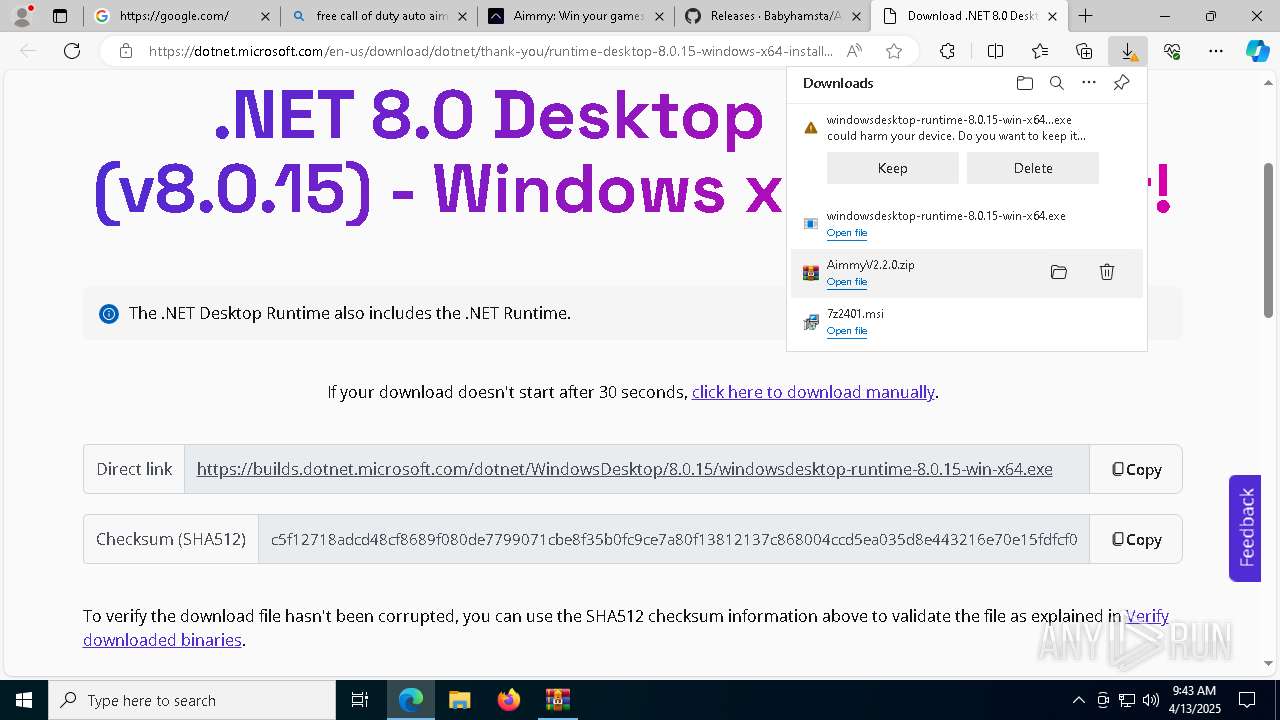
Task: Refresh the current page
Action: [x=72, y=51]
